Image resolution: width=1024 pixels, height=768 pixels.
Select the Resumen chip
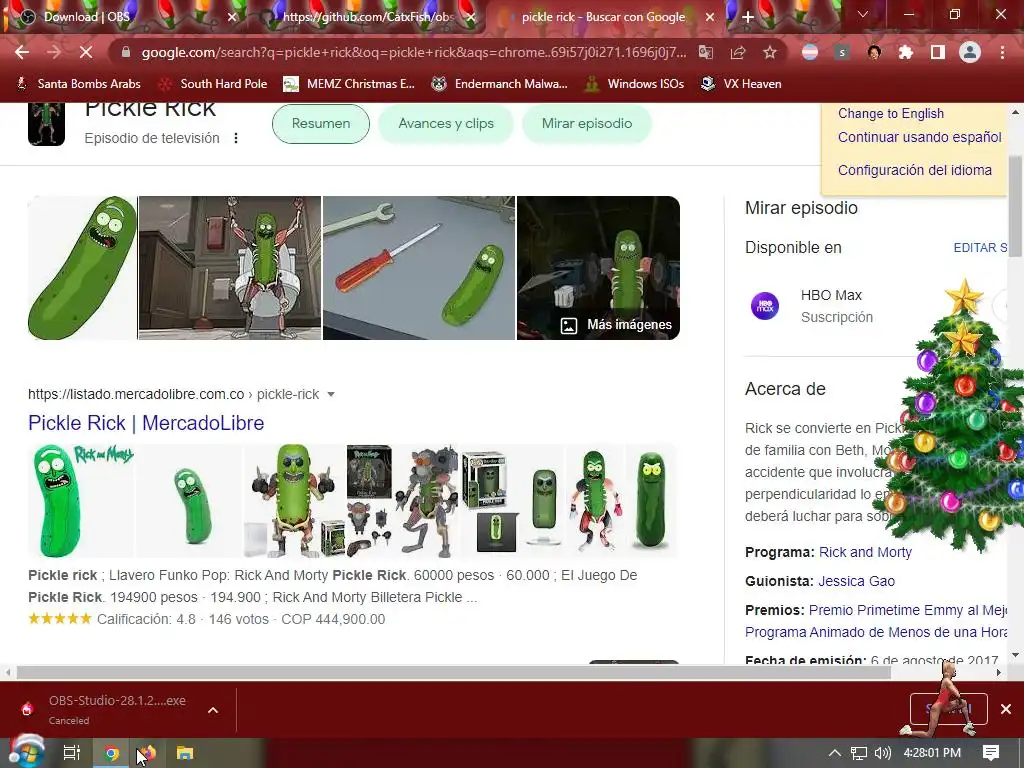coord(321,123)
